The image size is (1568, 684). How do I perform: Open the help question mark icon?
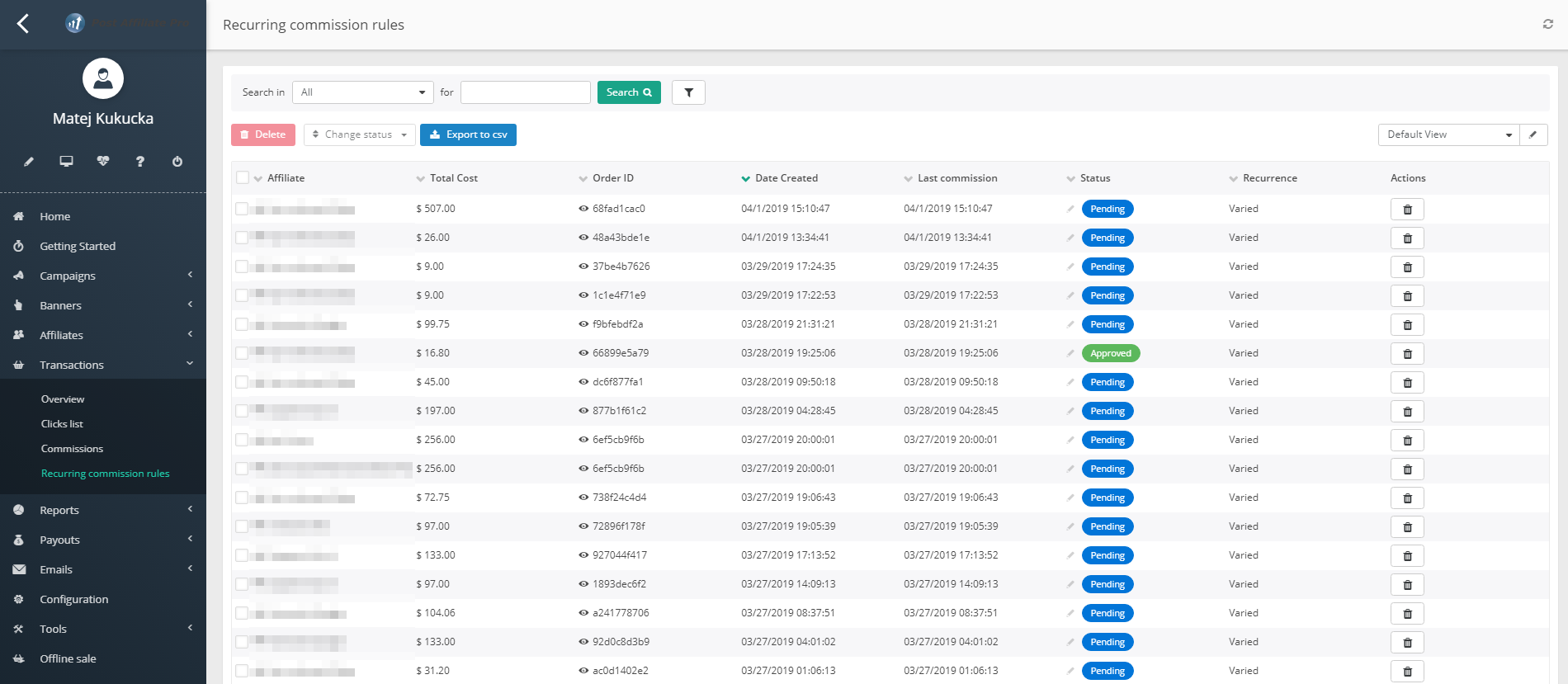point(140,162)
